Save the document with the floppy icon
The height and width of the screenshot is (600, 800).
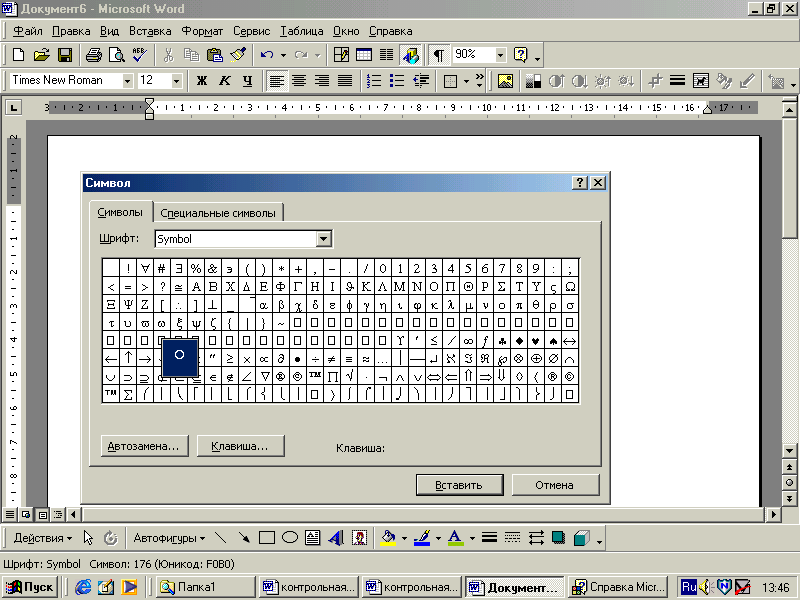[65, 55]
